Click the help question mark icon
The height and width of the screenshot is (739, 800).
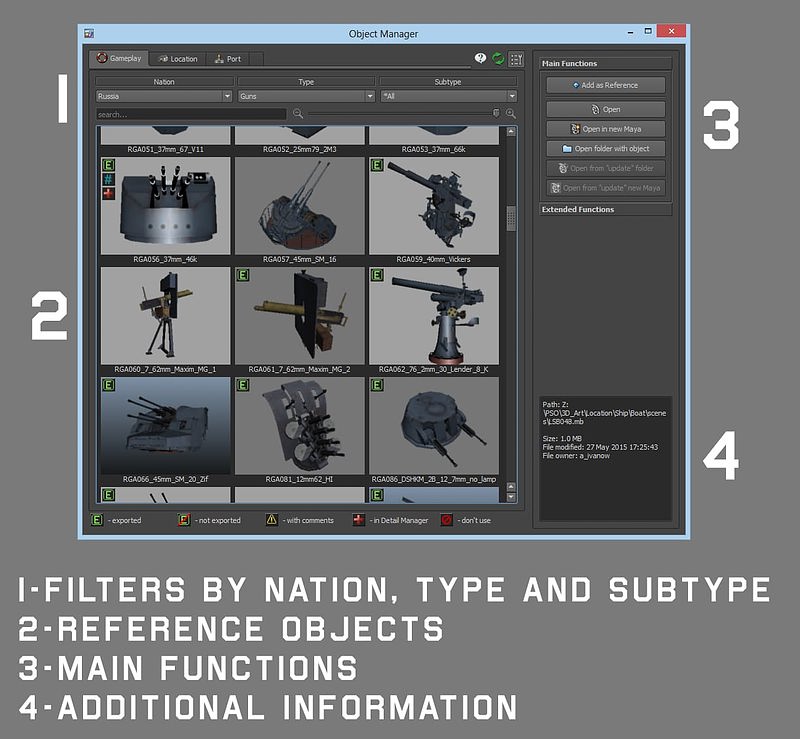(x=480, y=58)
